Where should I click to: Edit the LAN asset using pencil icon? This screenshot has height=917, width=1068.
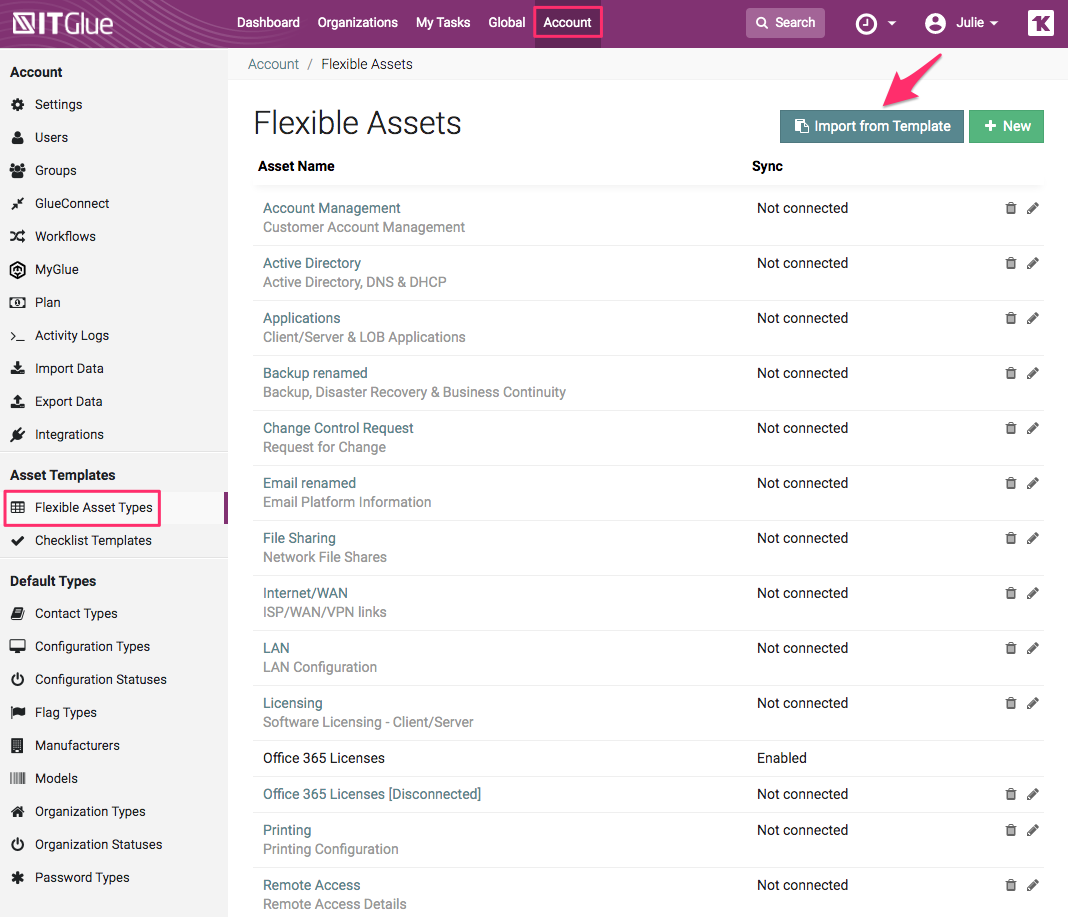coord(1033,648)
